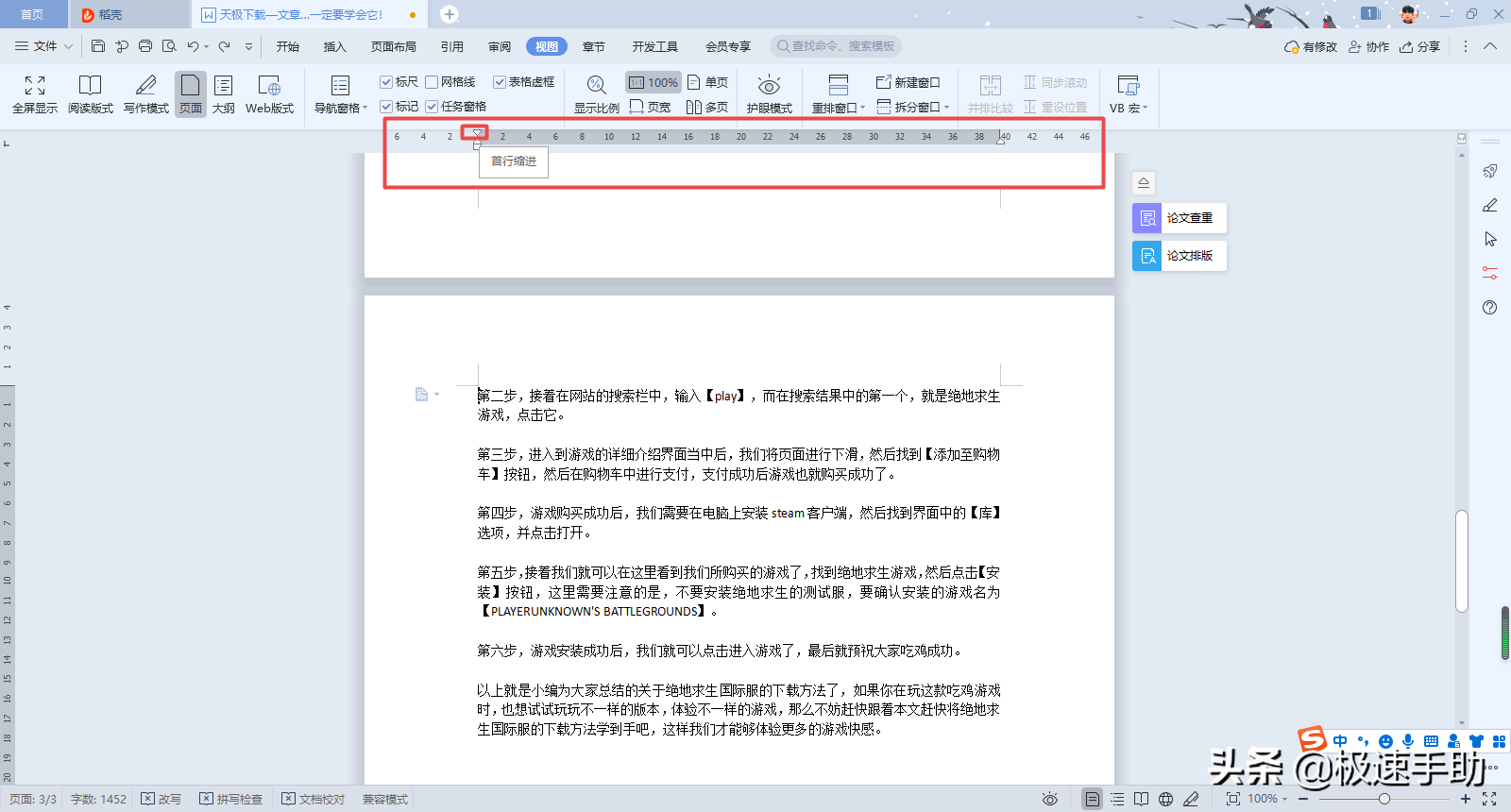Open References (引用) ribbon tab

pyautogui.click(x=452, y=46)
